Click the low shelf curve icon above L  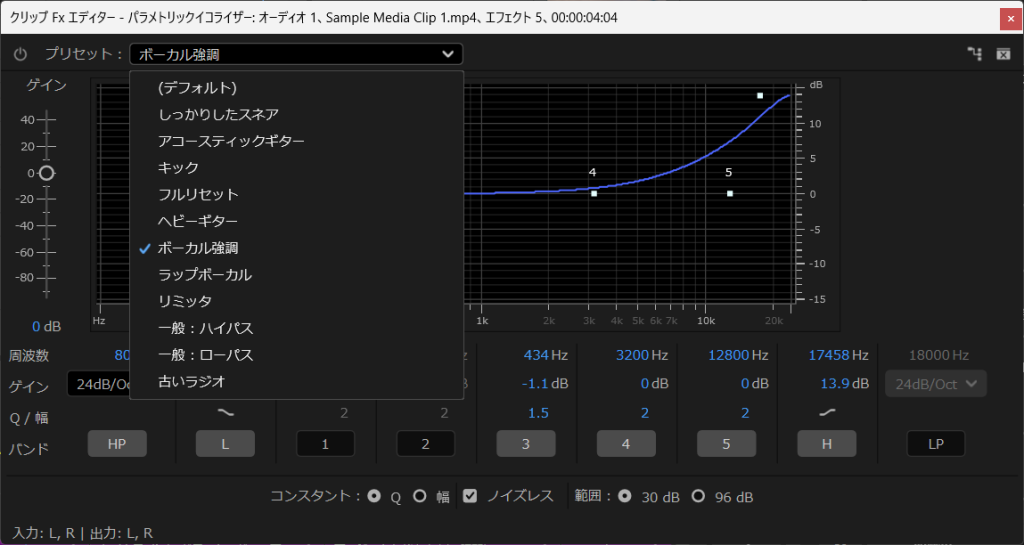(x=225, y=413)
